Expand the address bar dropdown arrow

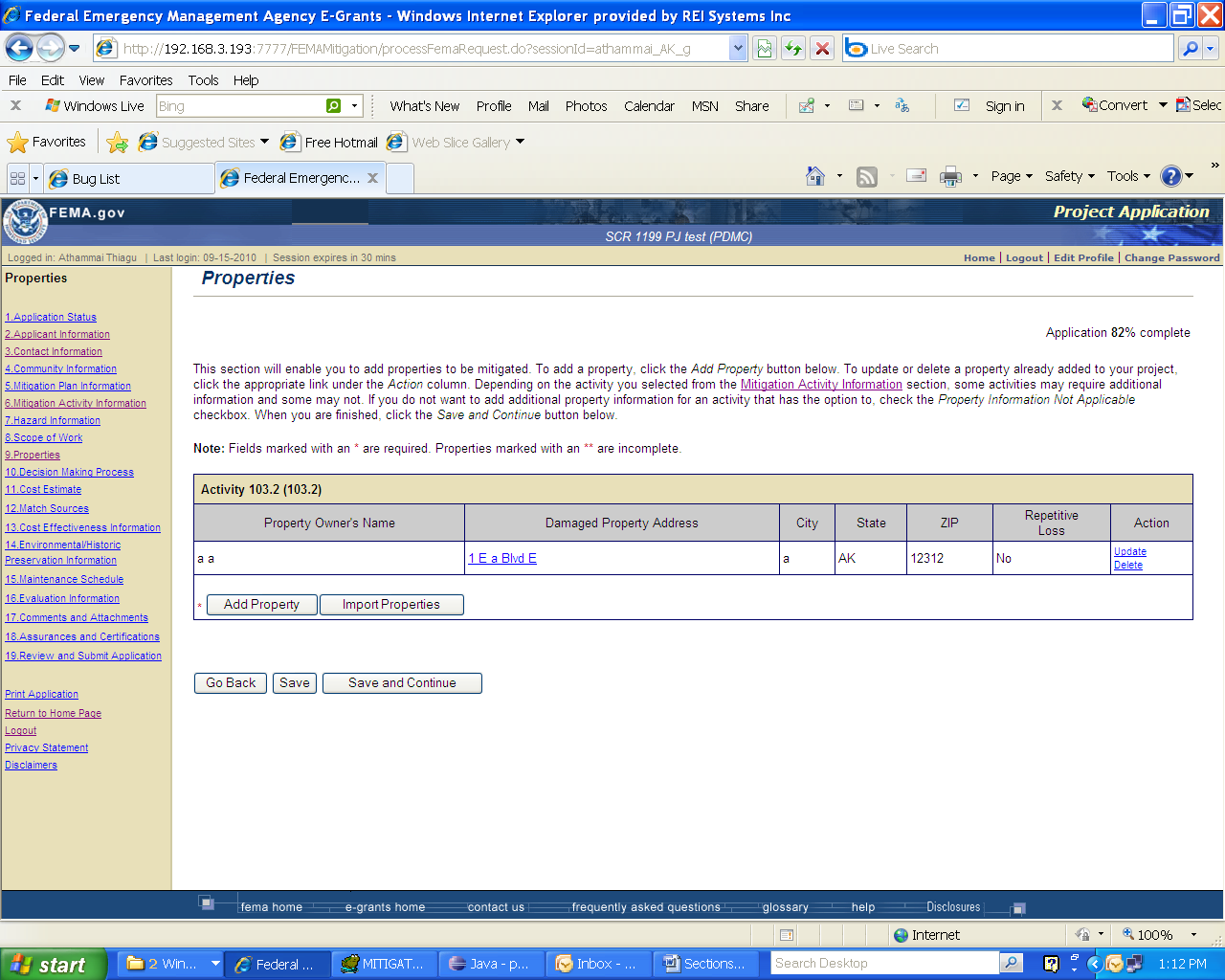pyautogui.click(x=738, y=48)
